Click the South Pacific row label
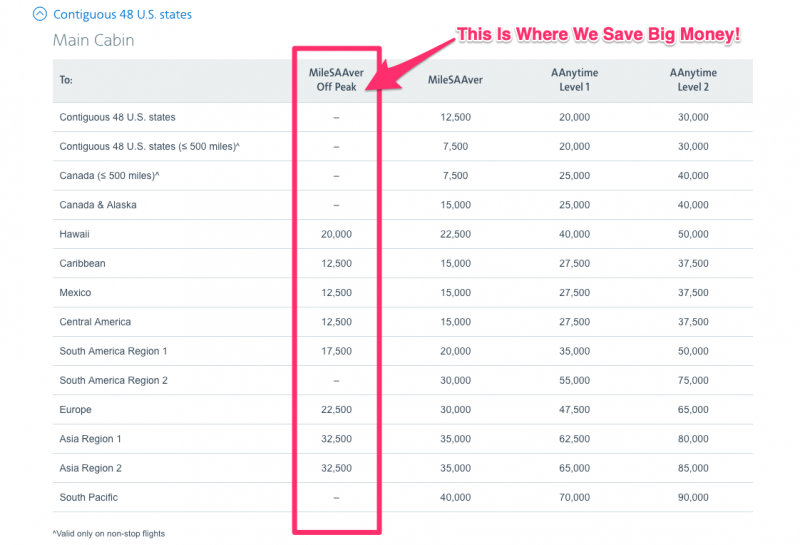Image resolution: width=800 pixels, height=545 pixels. [x=88, y=497]
